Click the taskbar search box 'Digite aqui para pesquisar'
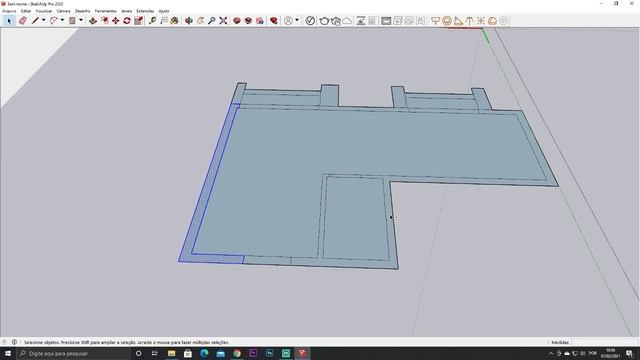The image size is (640, 360). pyautogui.click(x=73, y=353)
